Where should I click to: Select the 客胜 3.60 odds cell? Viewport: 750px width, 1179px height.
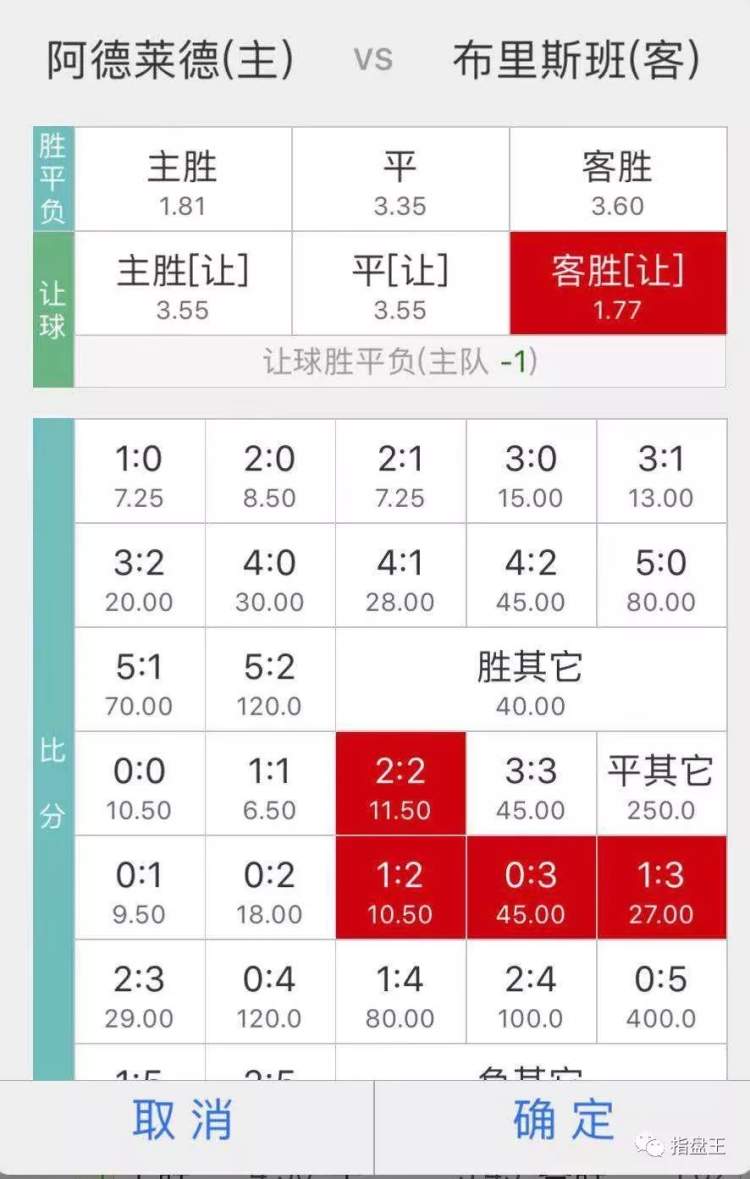[x=618, y=180]
